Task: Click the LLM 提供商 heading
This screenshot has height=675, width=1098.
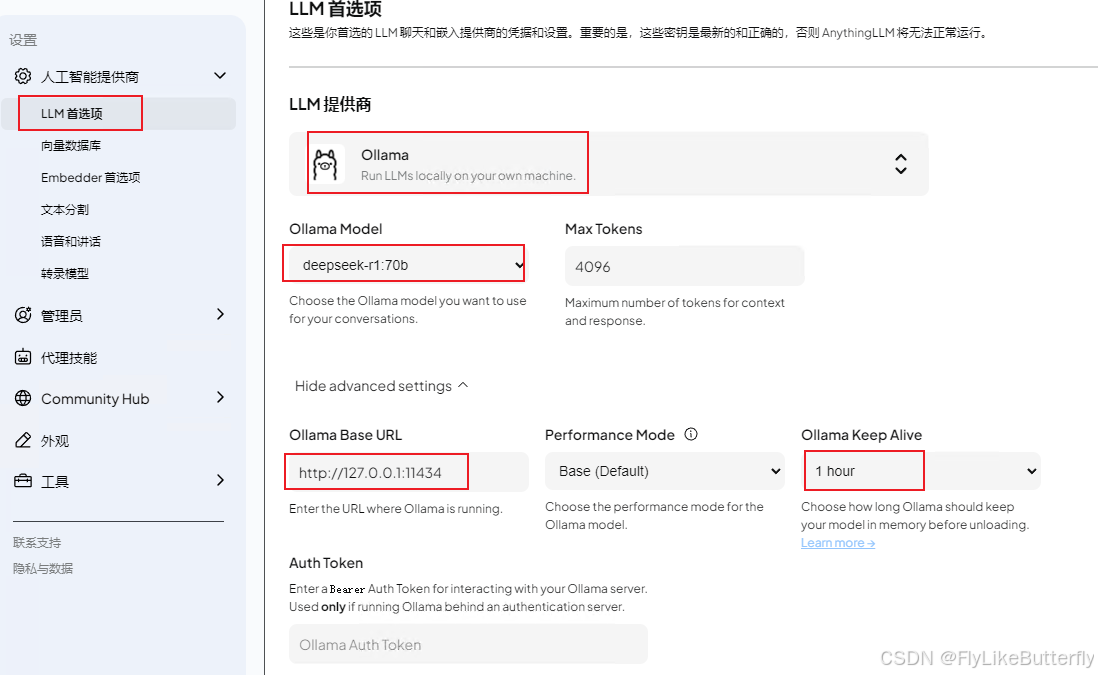Action: 330,104
